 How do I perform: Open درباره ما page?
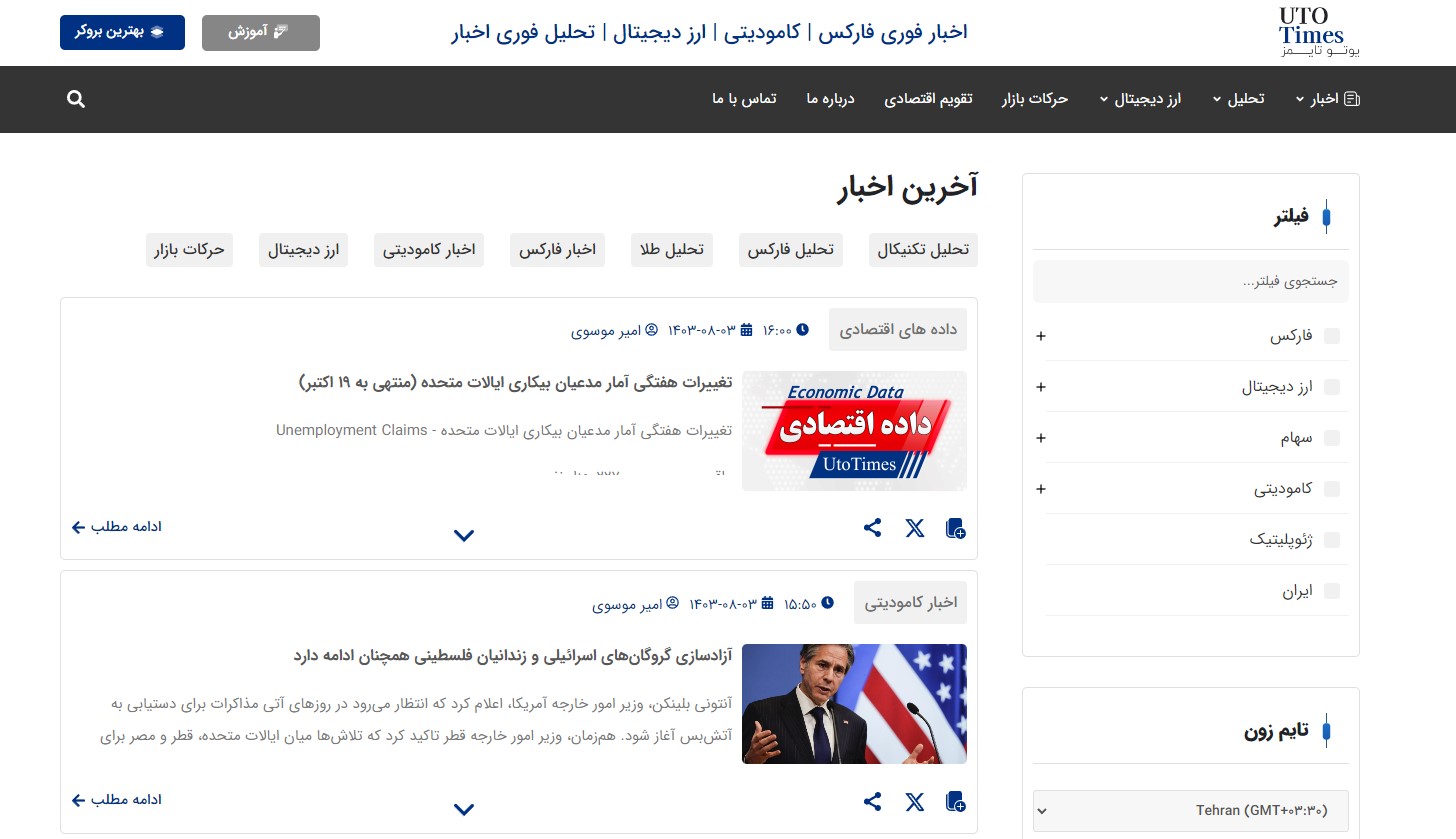[831, 99]
